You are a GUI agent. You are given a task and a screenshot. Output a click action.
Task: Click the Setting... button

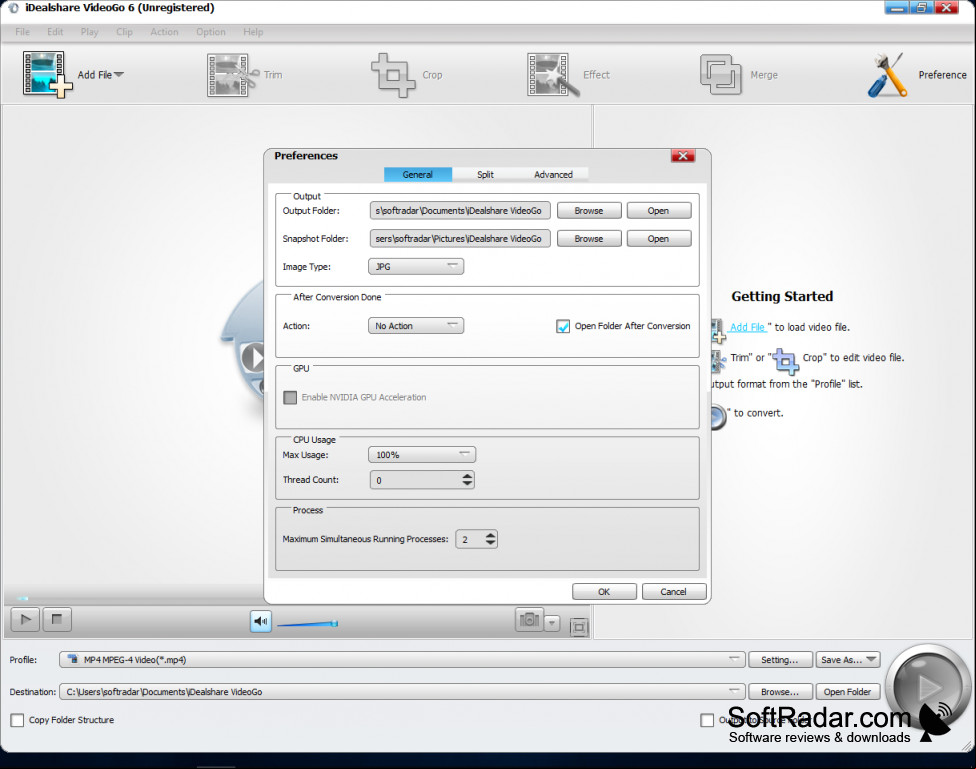[780, 659]
